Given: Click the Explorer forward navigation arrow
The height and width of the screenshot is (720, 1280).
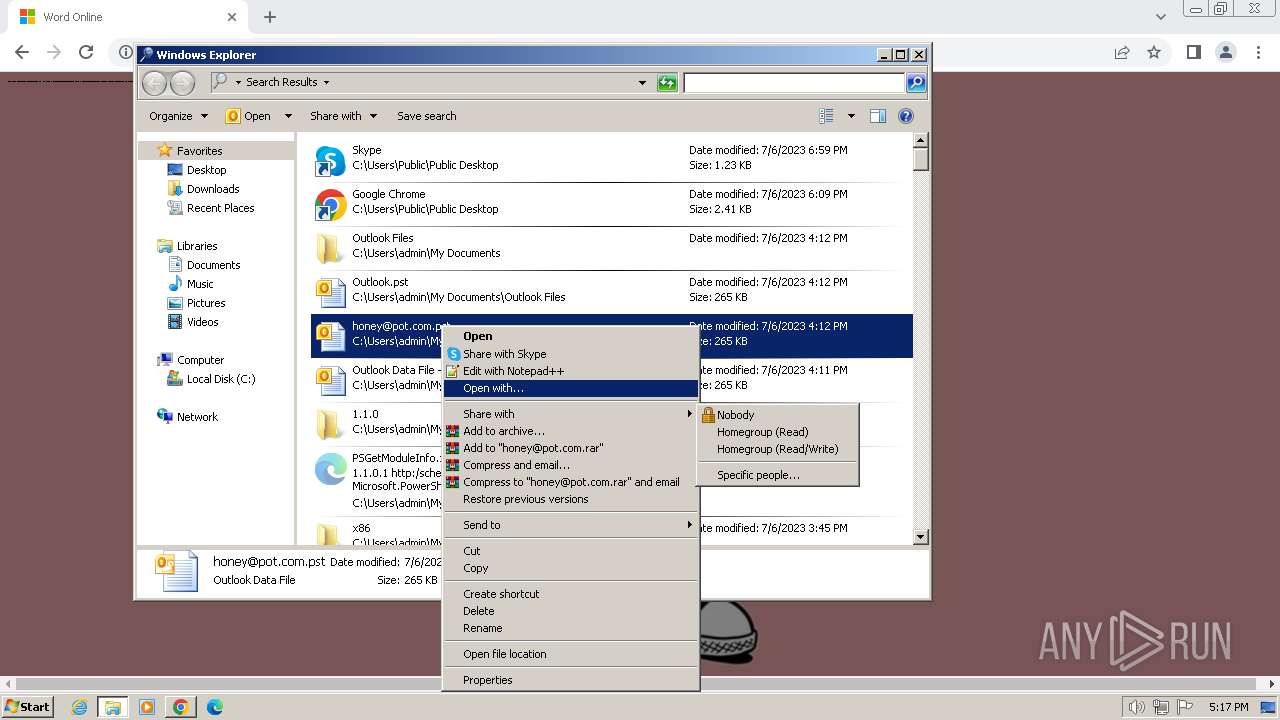Looking at the screenshot, I should [x=182, y=83].
